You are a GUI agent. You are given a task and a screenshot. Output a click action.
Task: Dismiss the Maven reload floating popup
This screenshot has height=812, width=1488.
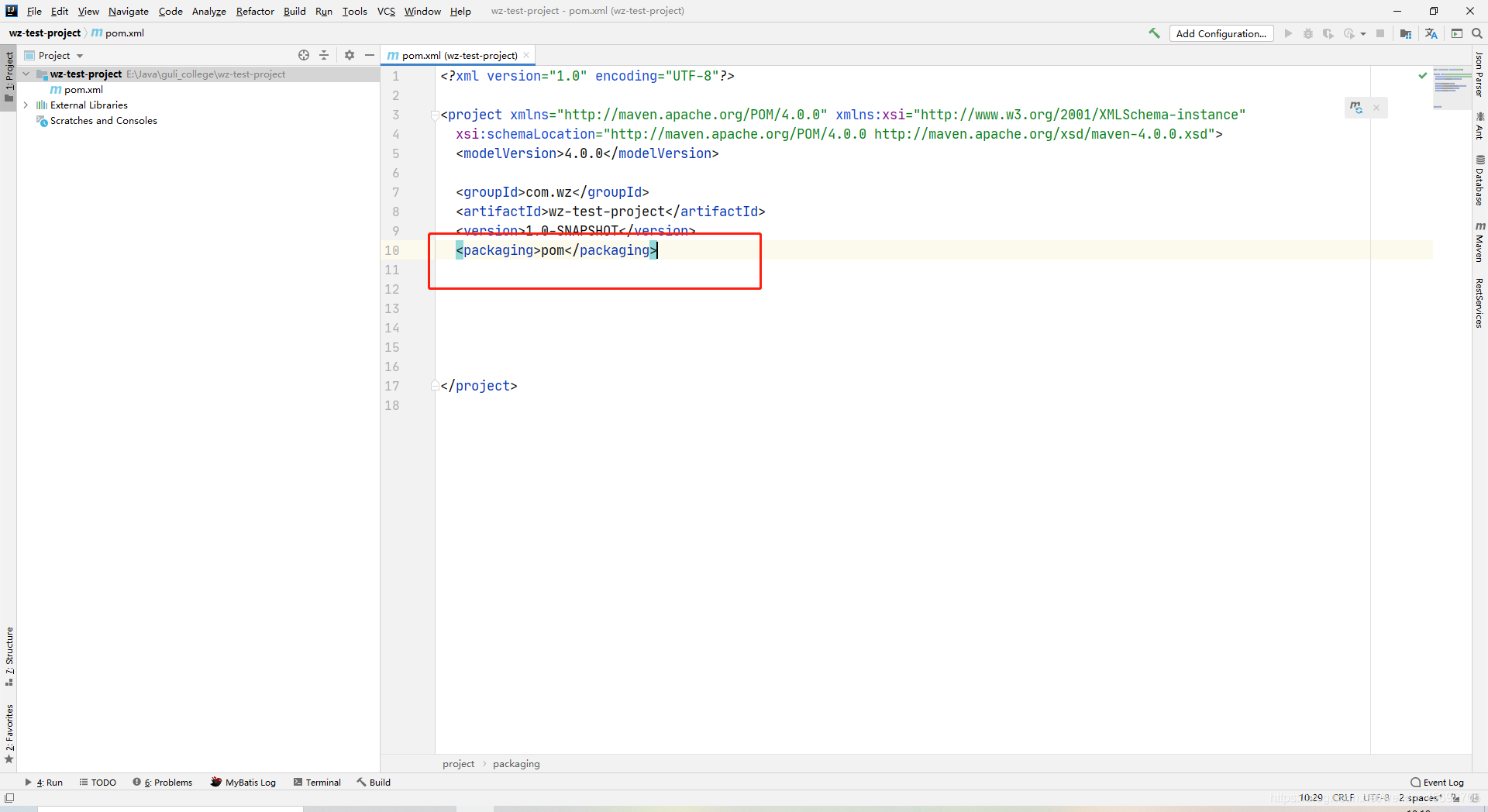[1376, 108]
